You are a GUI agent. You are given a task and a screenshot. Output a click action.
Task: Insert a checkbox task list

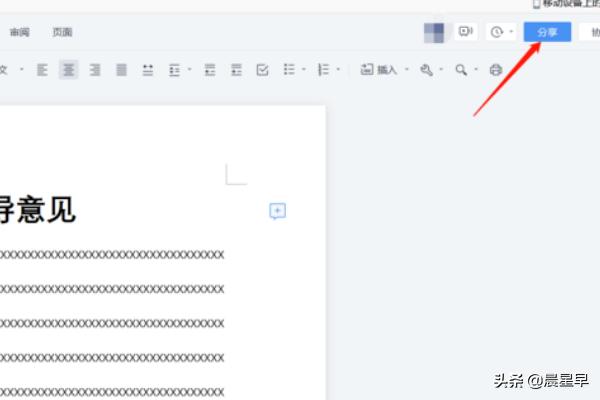[x=263, y=70]
